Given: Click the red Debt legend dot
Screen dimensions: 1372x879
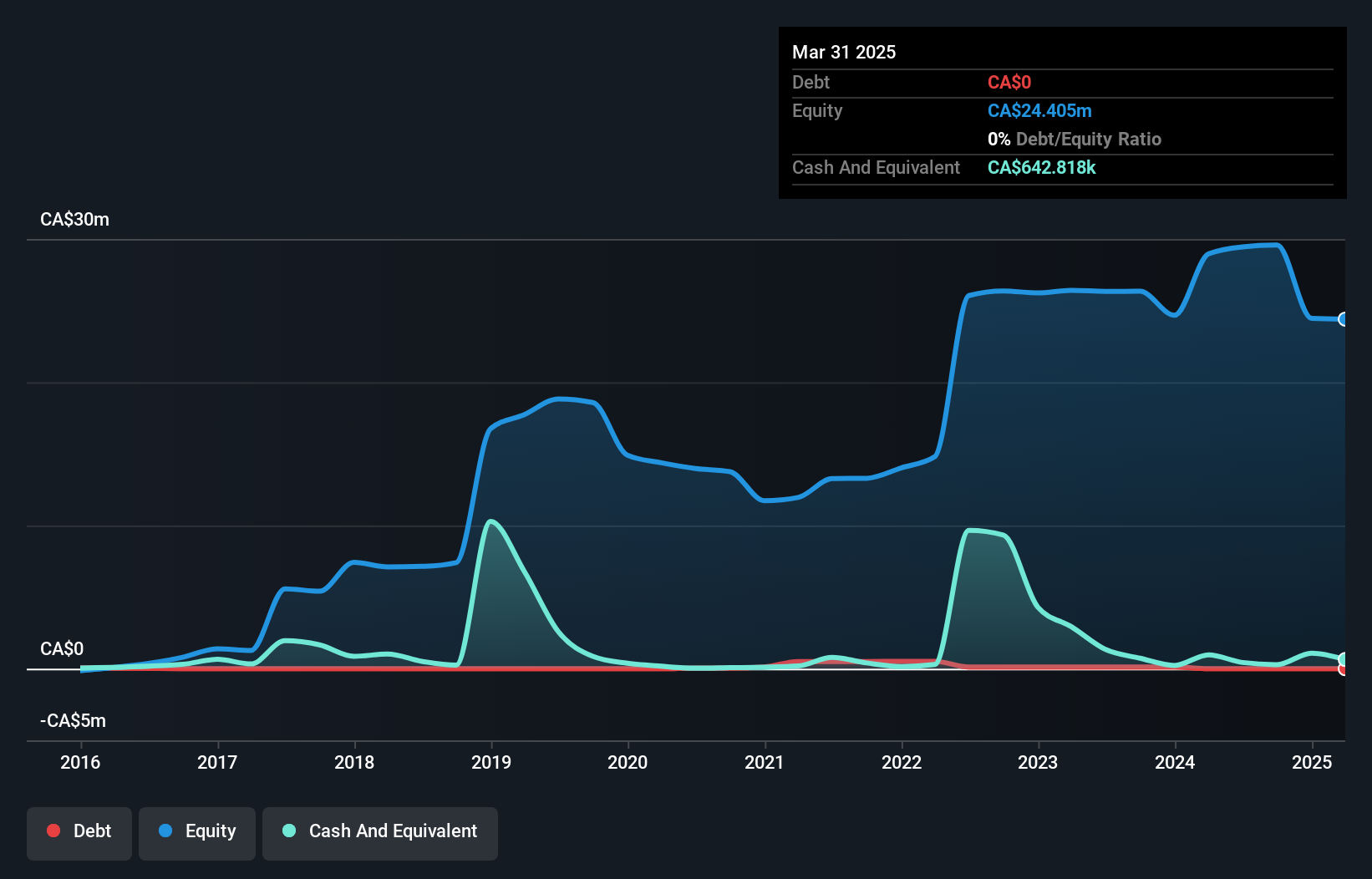Looking at the screenshot, I should coord(53,831).
